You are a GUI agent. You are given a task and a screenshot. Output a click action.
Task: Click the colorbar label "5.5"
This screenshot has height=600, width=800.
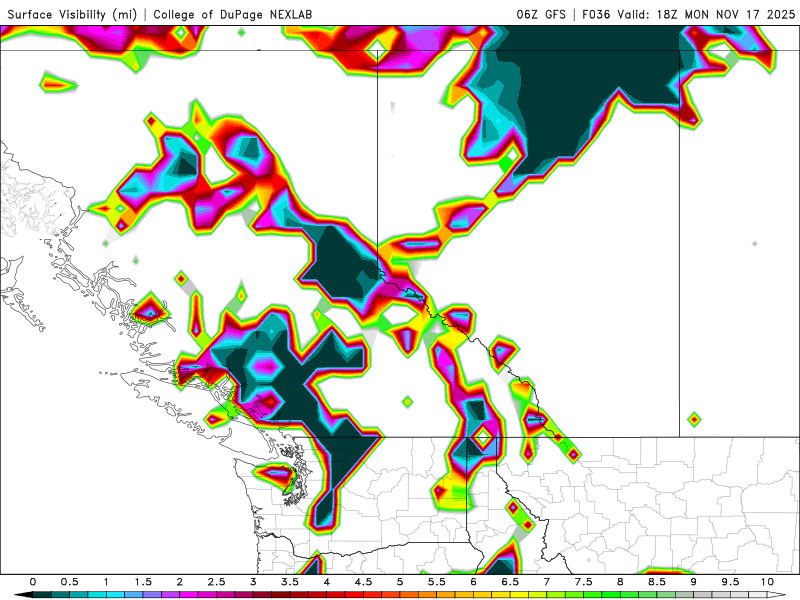pyautogui.click(x=436, y=582)
